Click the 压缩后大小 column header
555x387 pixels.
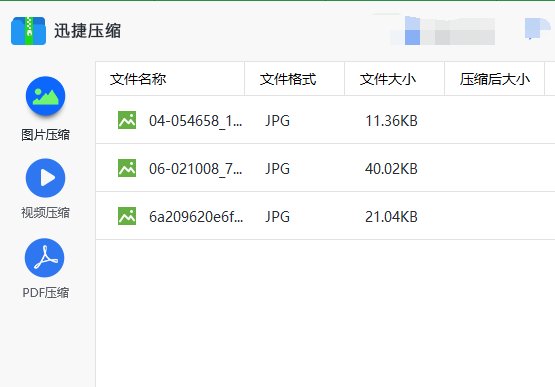click(x=495, y=79)
